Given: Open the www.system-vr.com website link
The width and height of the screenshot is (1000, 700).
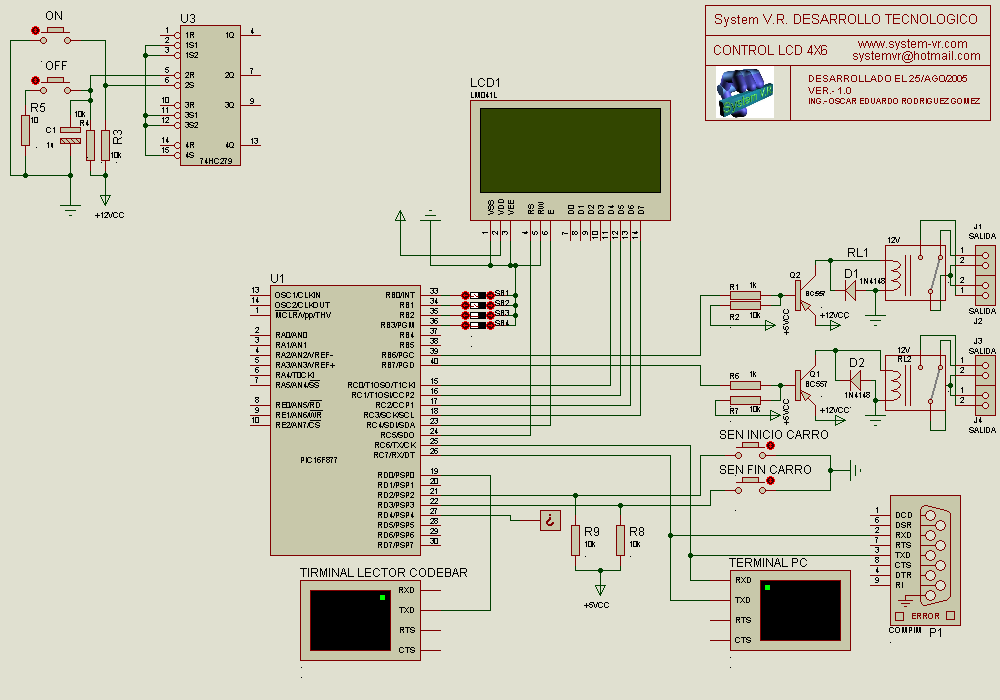Looking at the screenshot, I should click(x=912, y=44).
